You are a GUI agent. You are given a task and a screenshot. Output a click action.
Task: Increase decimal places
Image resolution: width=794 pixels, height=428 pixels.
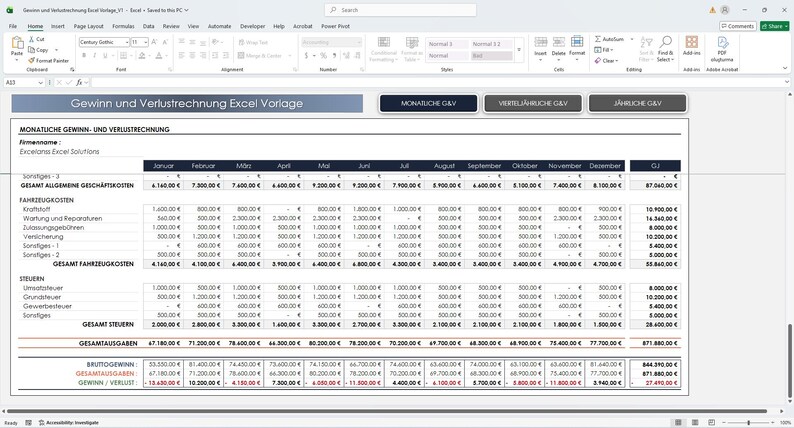point(346,55)
